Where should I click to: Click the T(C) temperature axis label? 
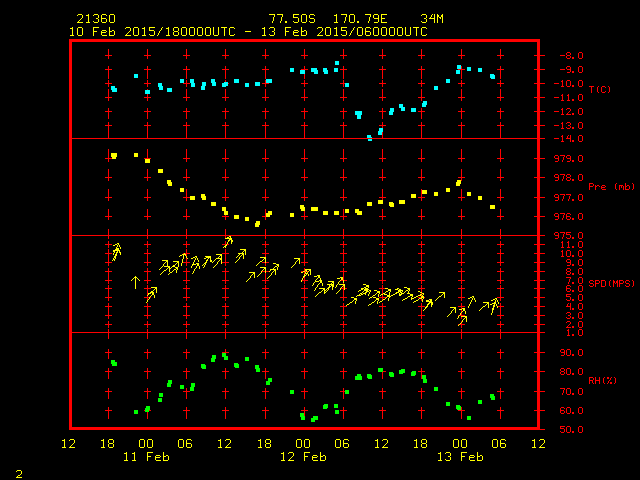click(x=599, y=90)
